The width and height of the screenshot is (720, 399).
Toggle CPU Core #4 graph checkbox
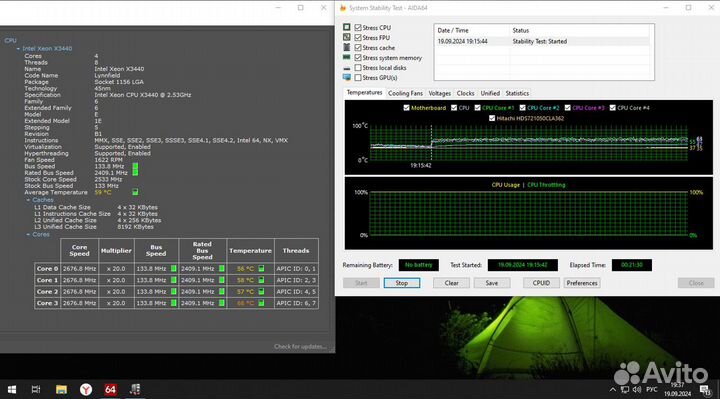pos(613,108)
